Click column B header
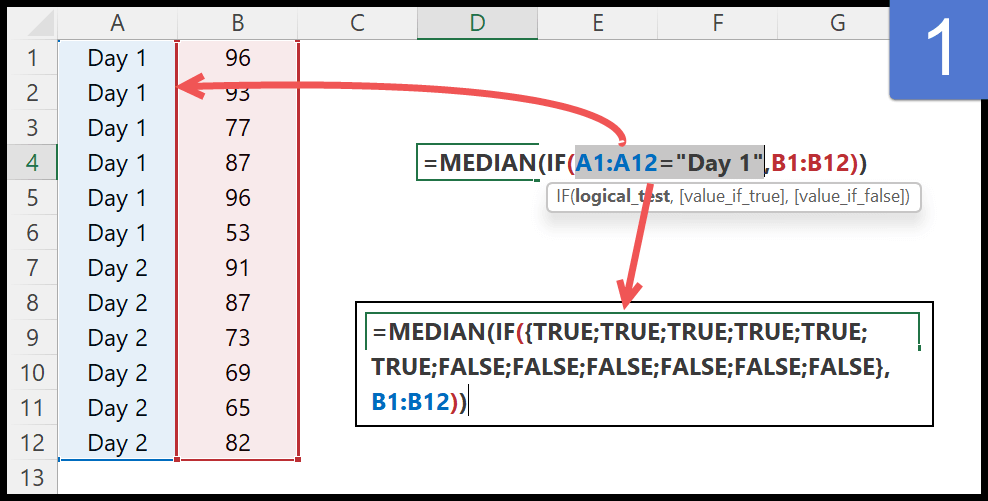The width and height of the screenshot is (988, 501). pyautogui.click(x=237, y=21)
